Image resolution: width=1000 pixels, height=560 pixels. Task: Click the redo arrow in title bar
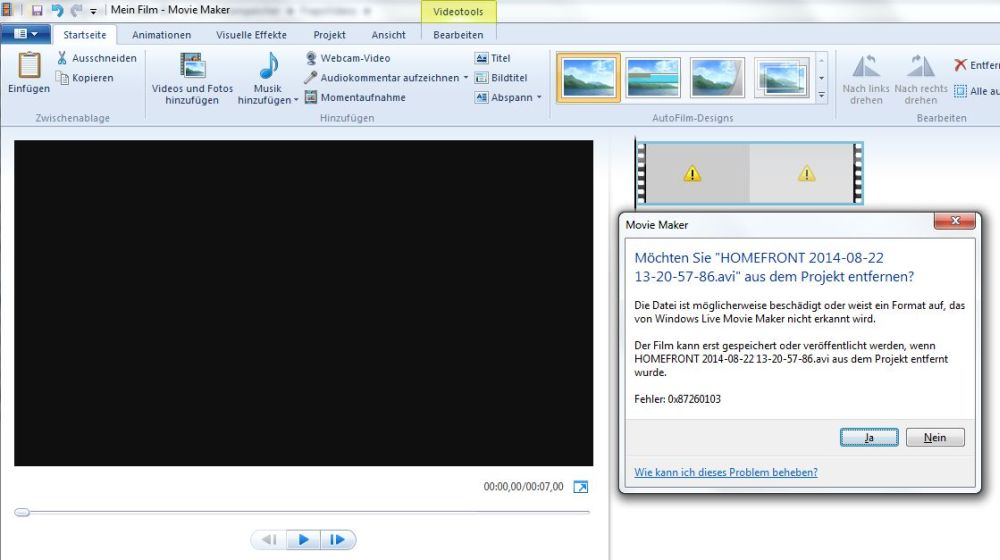(x=77, y=10)
